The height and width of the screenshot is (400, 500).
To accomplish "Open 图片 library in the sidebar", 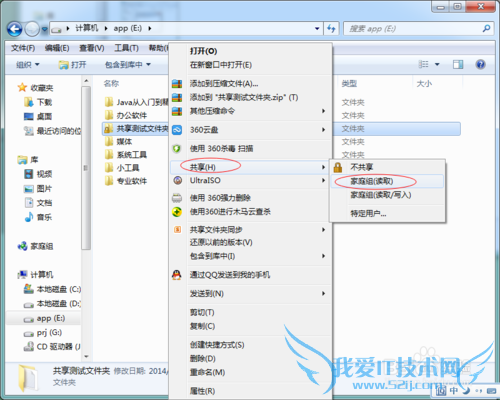I will pyautogui.click(x=44, y=189).
